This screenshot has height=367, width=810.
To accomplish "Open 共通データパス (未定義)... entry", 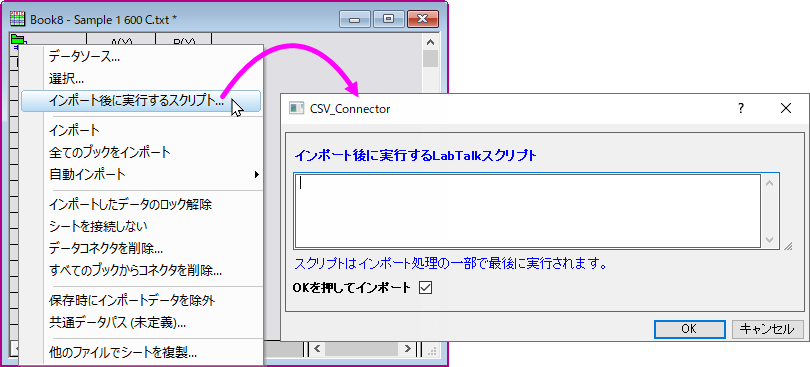I will click(x=141, y=324).
